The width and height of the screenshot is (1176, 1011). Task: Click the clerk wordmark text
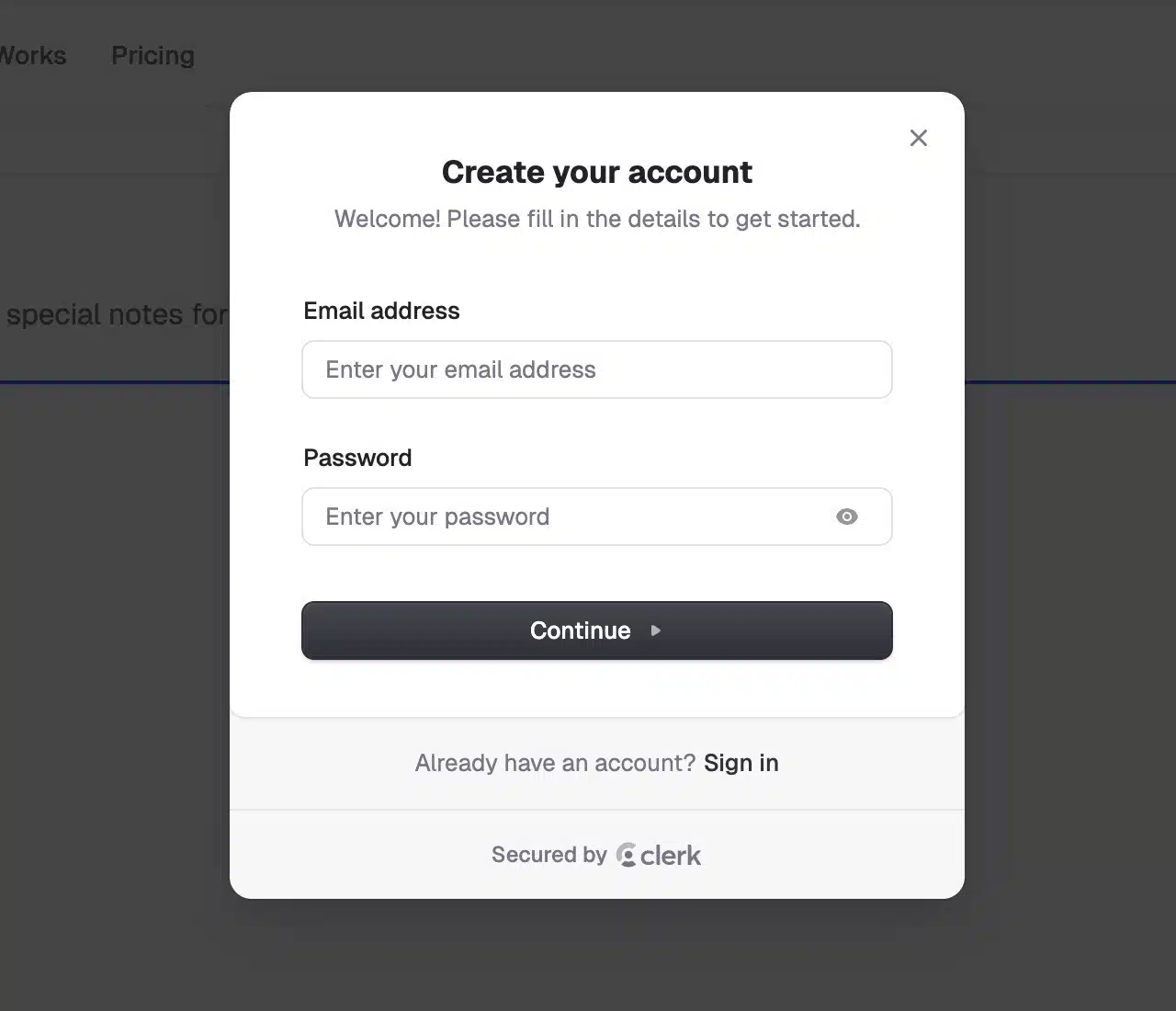pyautogui.click(x=671, y=856)
